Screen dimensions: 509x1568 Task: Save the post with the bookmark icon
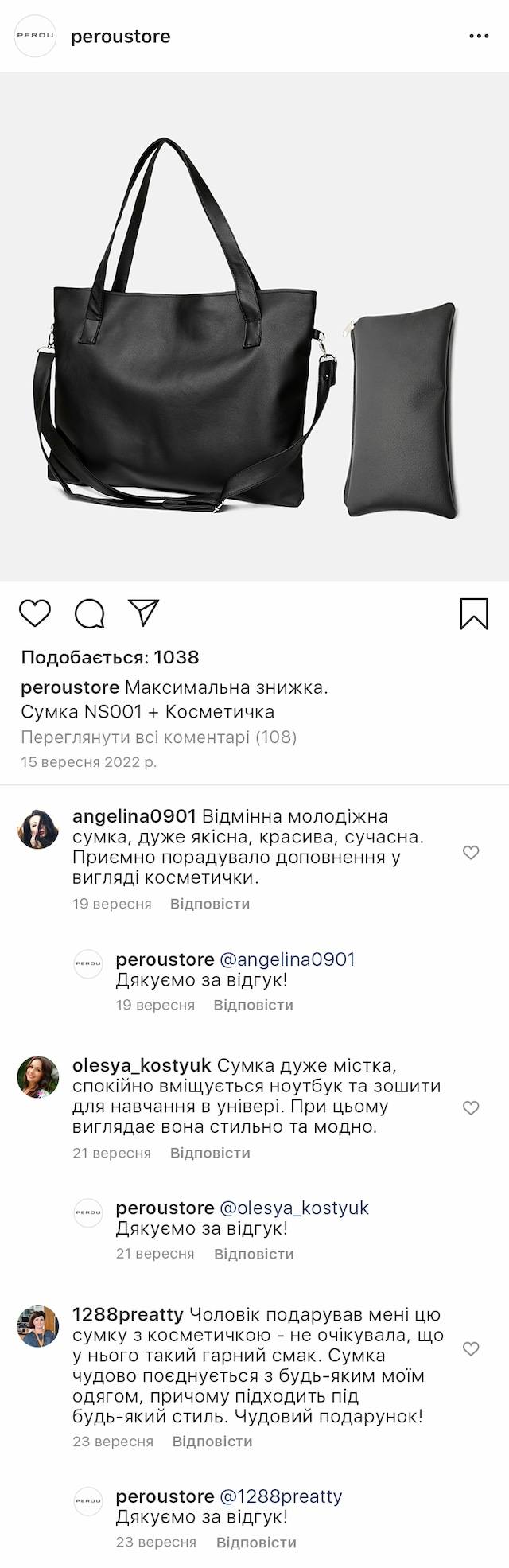(474, 613)
